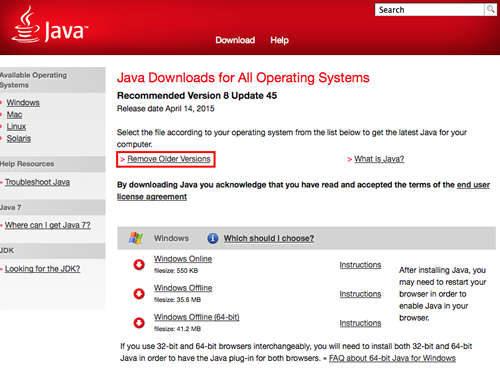Click What is Java? link
500x373 pixels.
[379, 159]
